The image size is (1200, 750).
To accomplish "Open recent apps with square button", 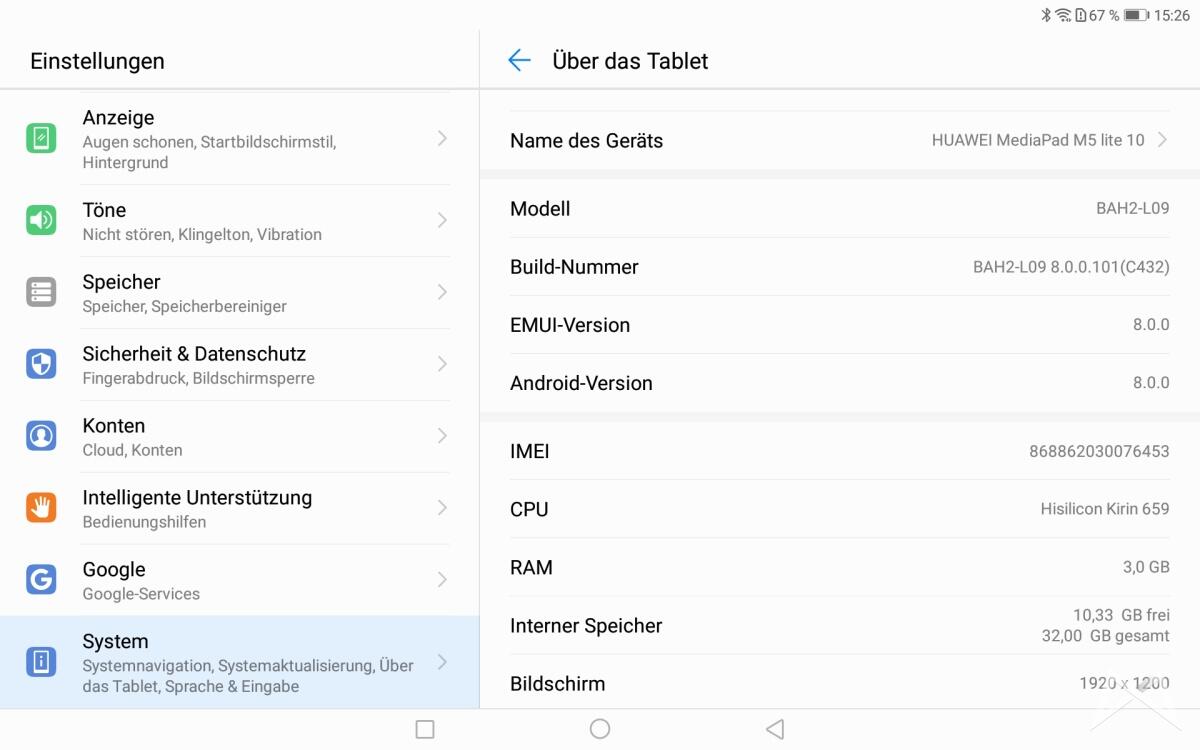I will (x=425, y=729).
